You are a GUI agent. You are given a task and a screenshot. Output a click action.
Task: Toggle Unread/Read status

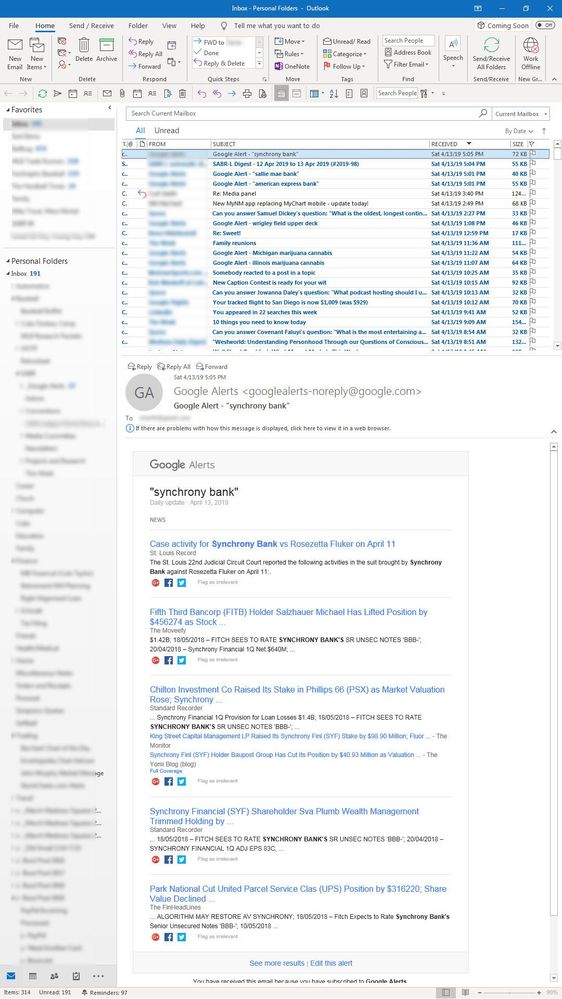pos(347,41)
